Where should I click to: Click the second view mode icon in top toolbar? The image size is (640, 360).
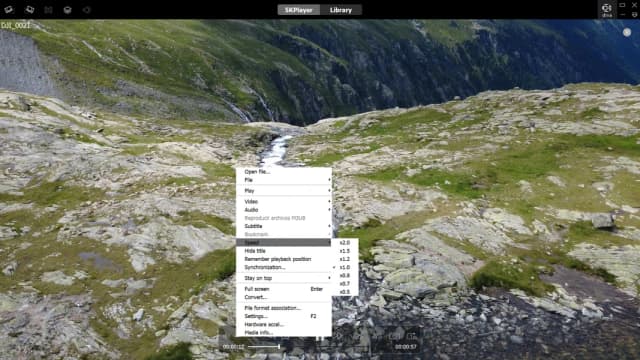pyautogui.click(x=29, y=9)
